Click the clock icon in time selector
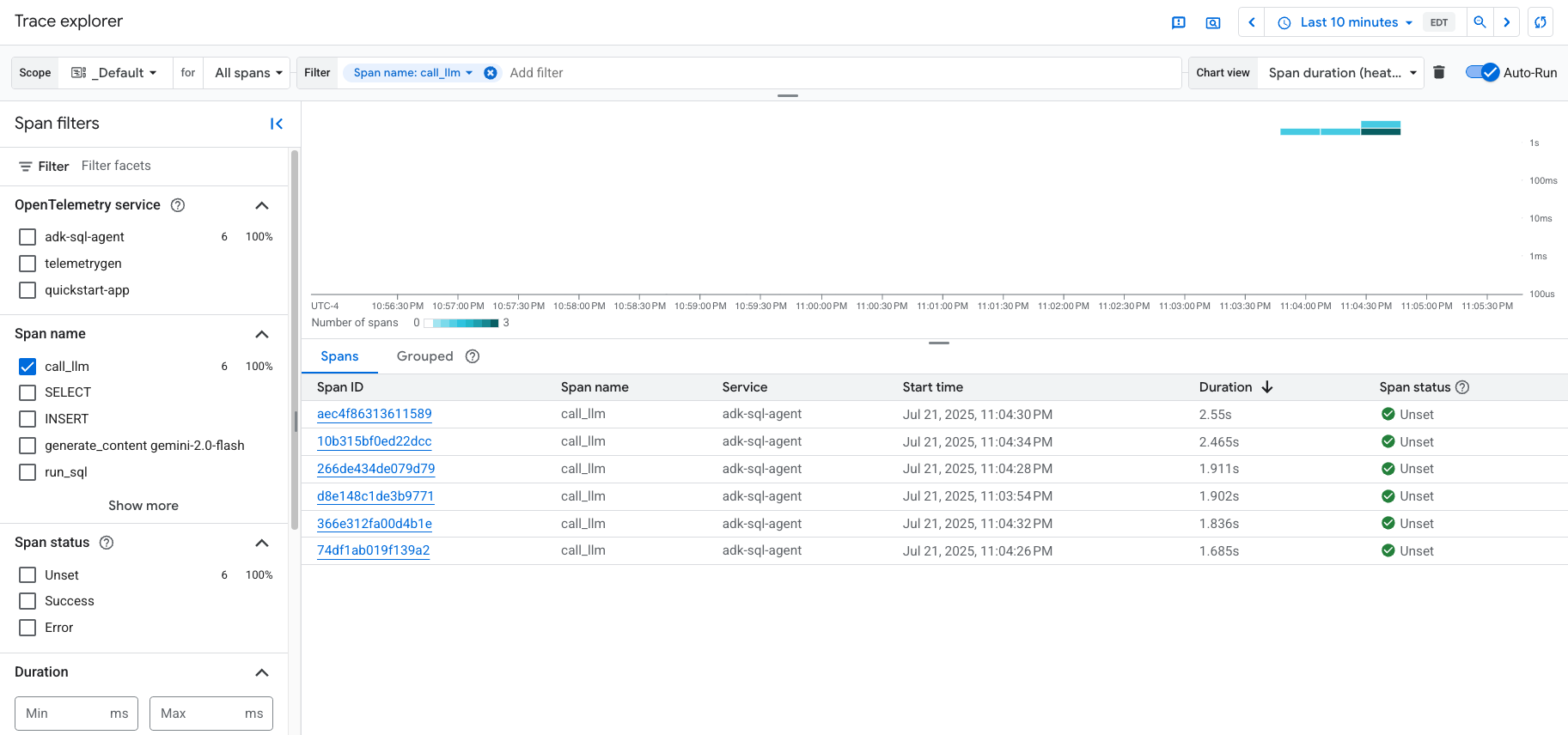Viewport: 1568px width, 735px height. [x=1284, y=23]
